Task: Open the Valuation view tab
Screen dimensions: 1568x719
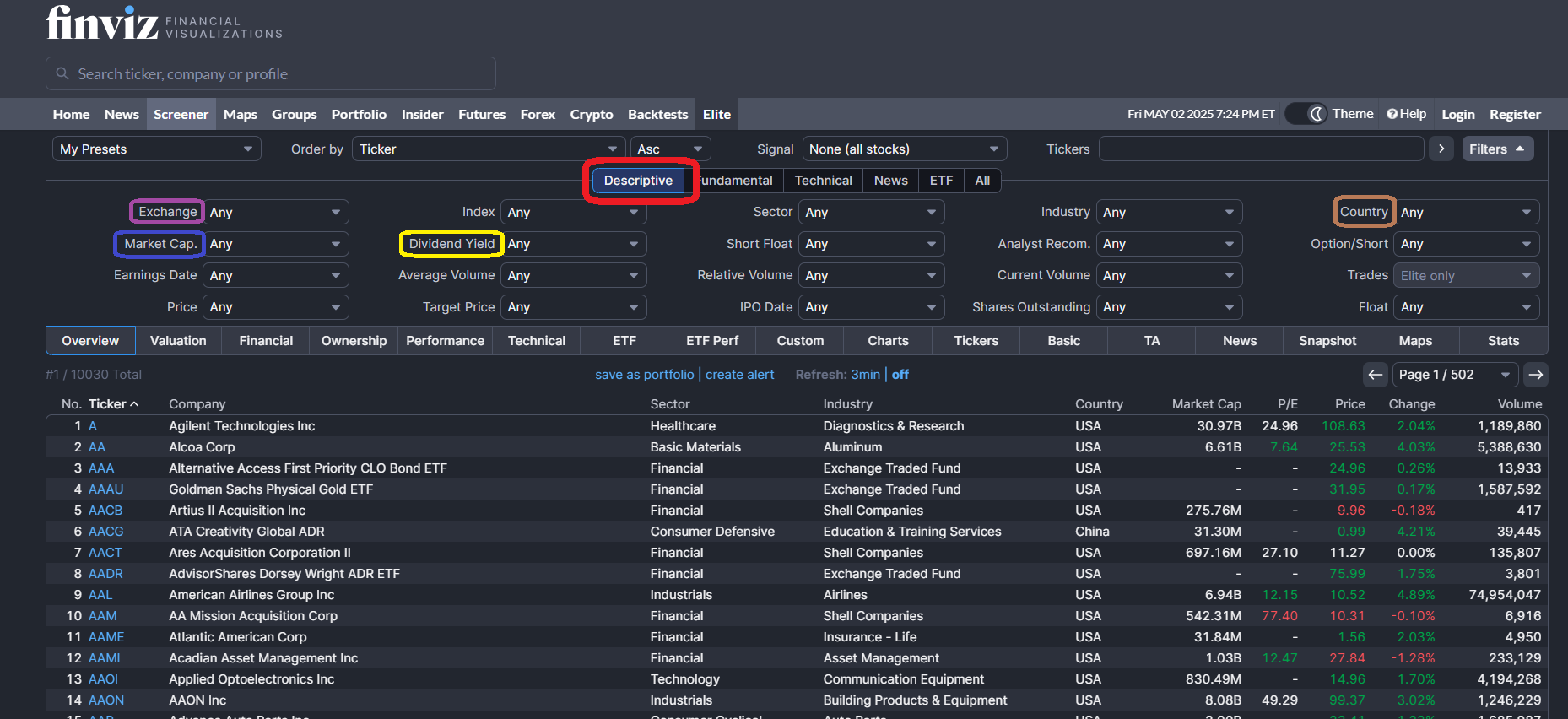Action: (x=178, y=341)
